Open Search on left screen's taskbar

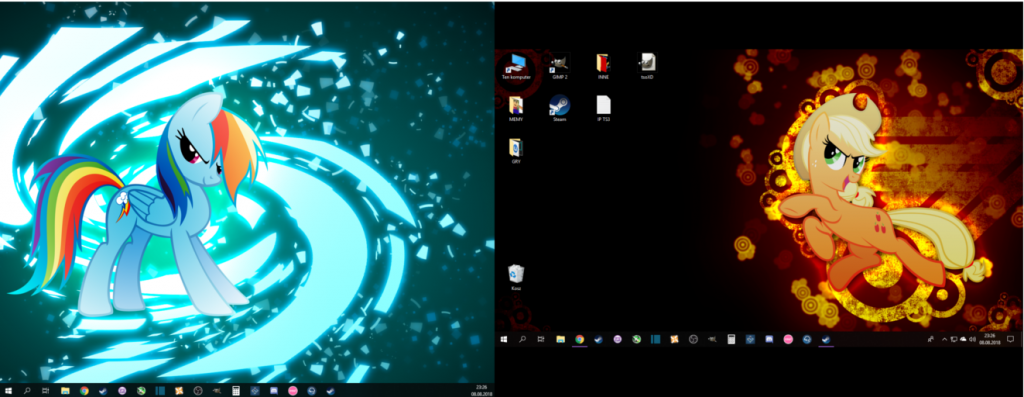pyautogui.click(x=27, y=390)
